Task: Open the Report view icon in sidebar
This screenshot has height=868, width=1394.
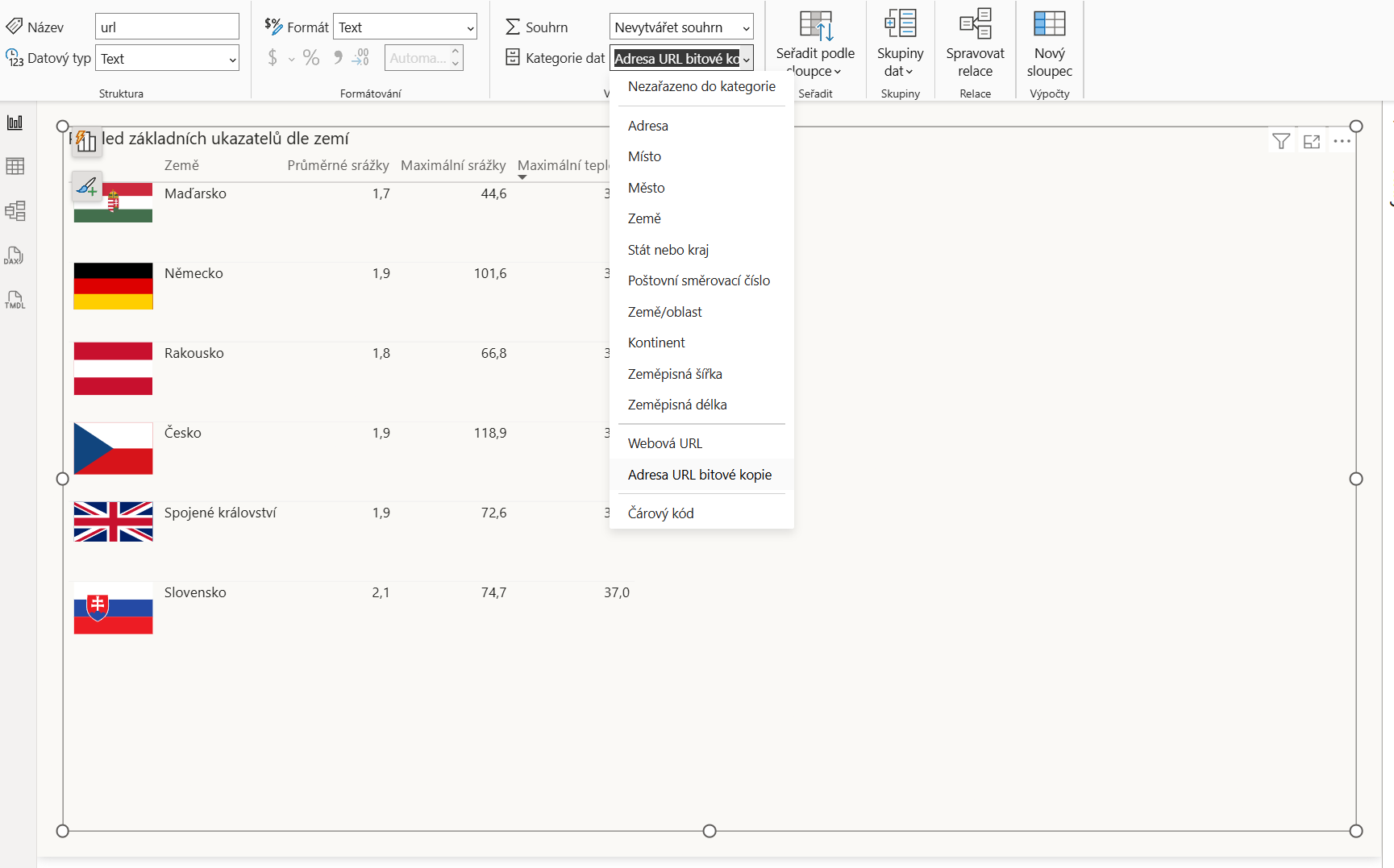Action: tap(15, 123)
